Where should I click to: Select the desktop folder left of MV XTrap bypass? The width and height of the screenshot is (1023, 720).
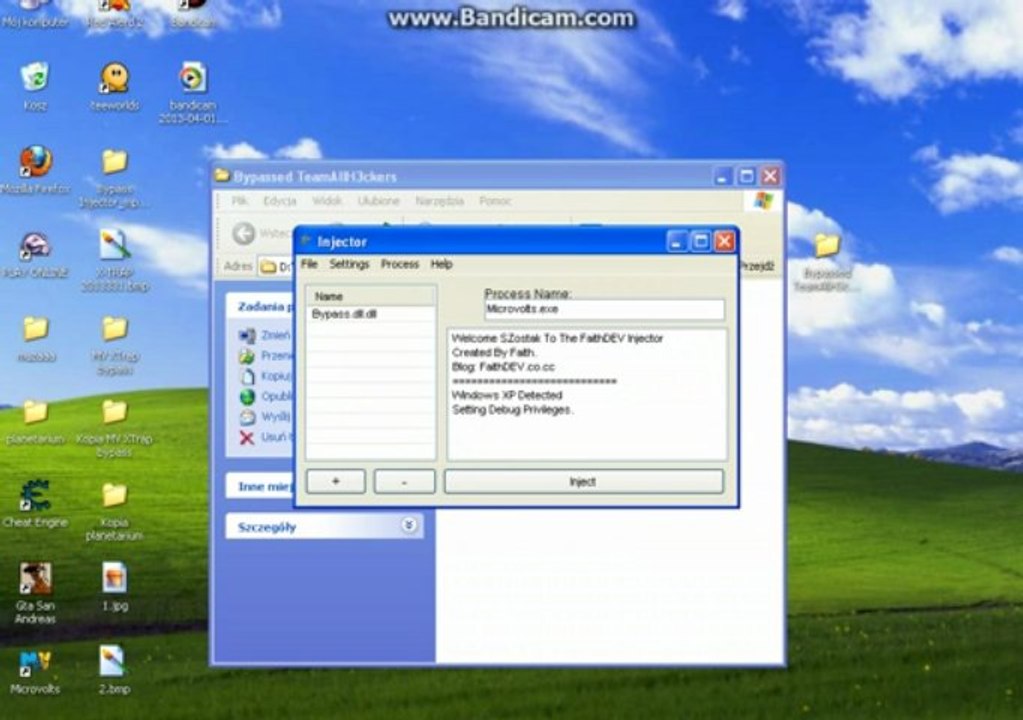(x=36, y=329)
